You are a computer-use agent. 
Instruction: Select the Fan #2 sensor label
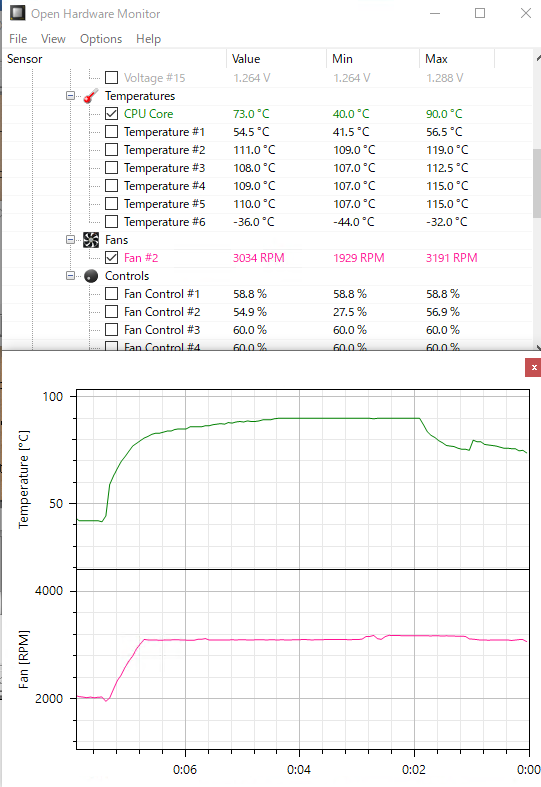pyautogui.click(x=141, y=258)
